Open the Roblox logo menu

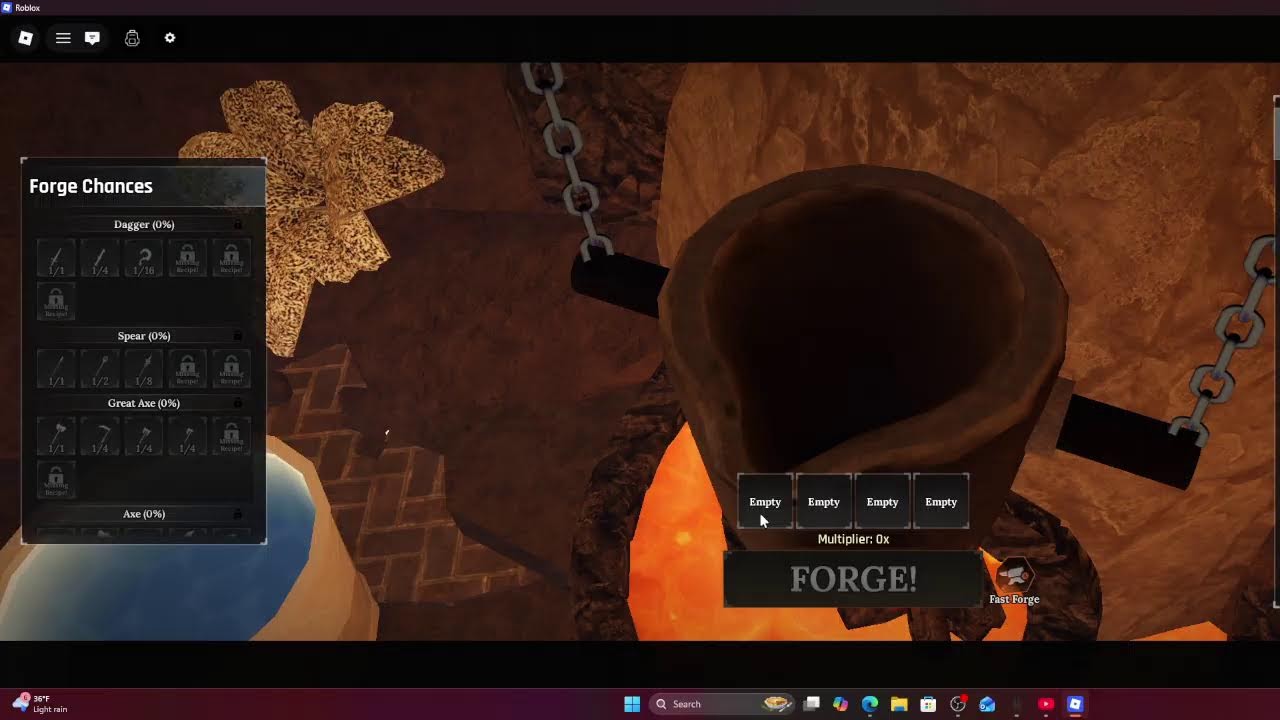[26, 38]
